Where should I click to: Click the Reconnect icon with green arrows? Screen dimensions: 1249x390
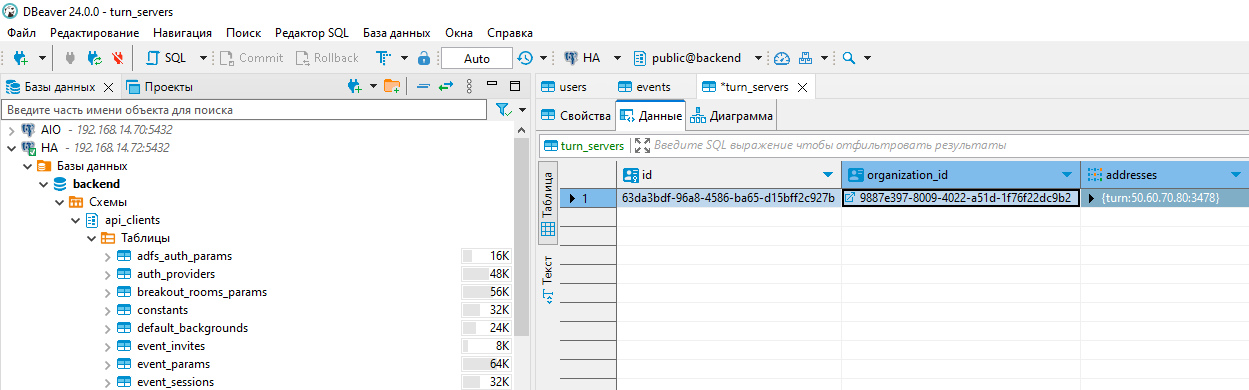click(95, 58)
